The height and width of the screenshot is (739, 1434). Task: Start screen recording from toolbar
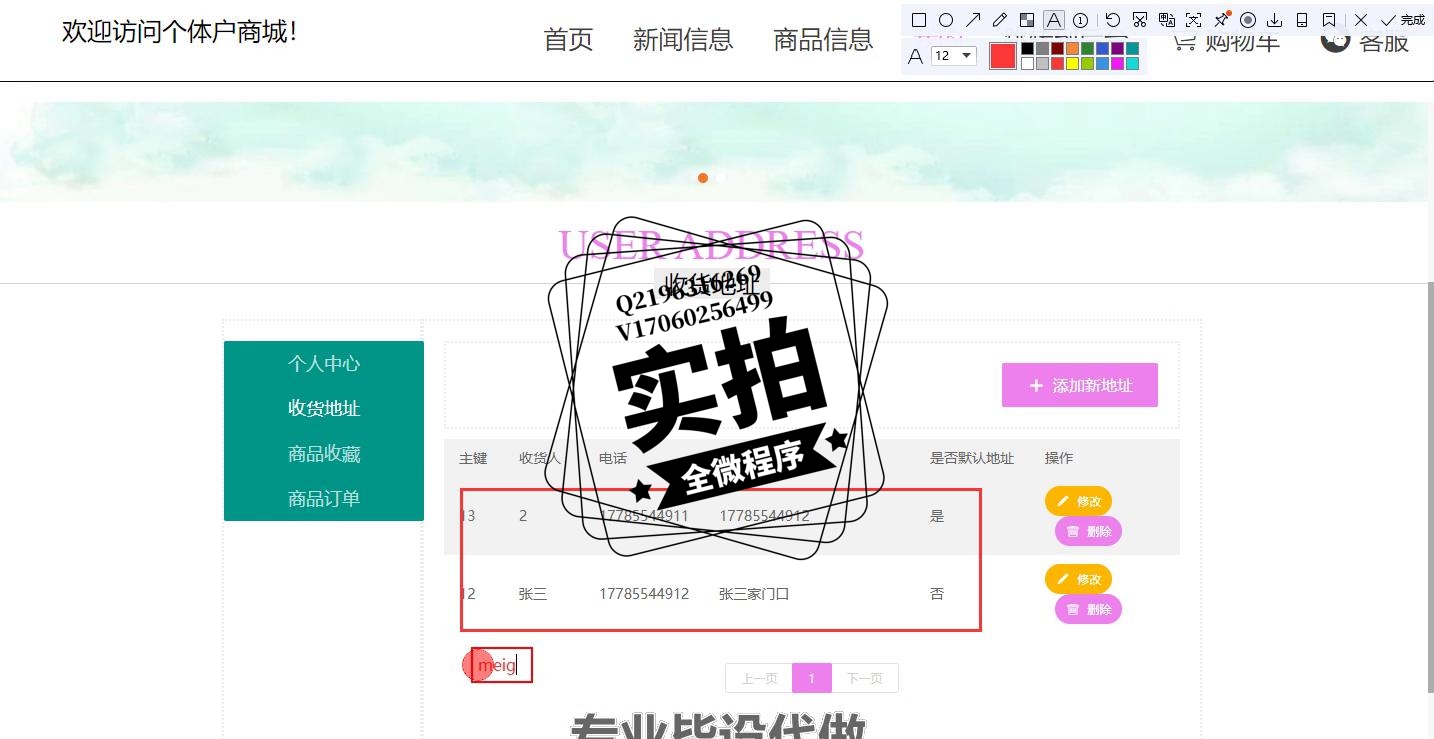pos(1248,20)
